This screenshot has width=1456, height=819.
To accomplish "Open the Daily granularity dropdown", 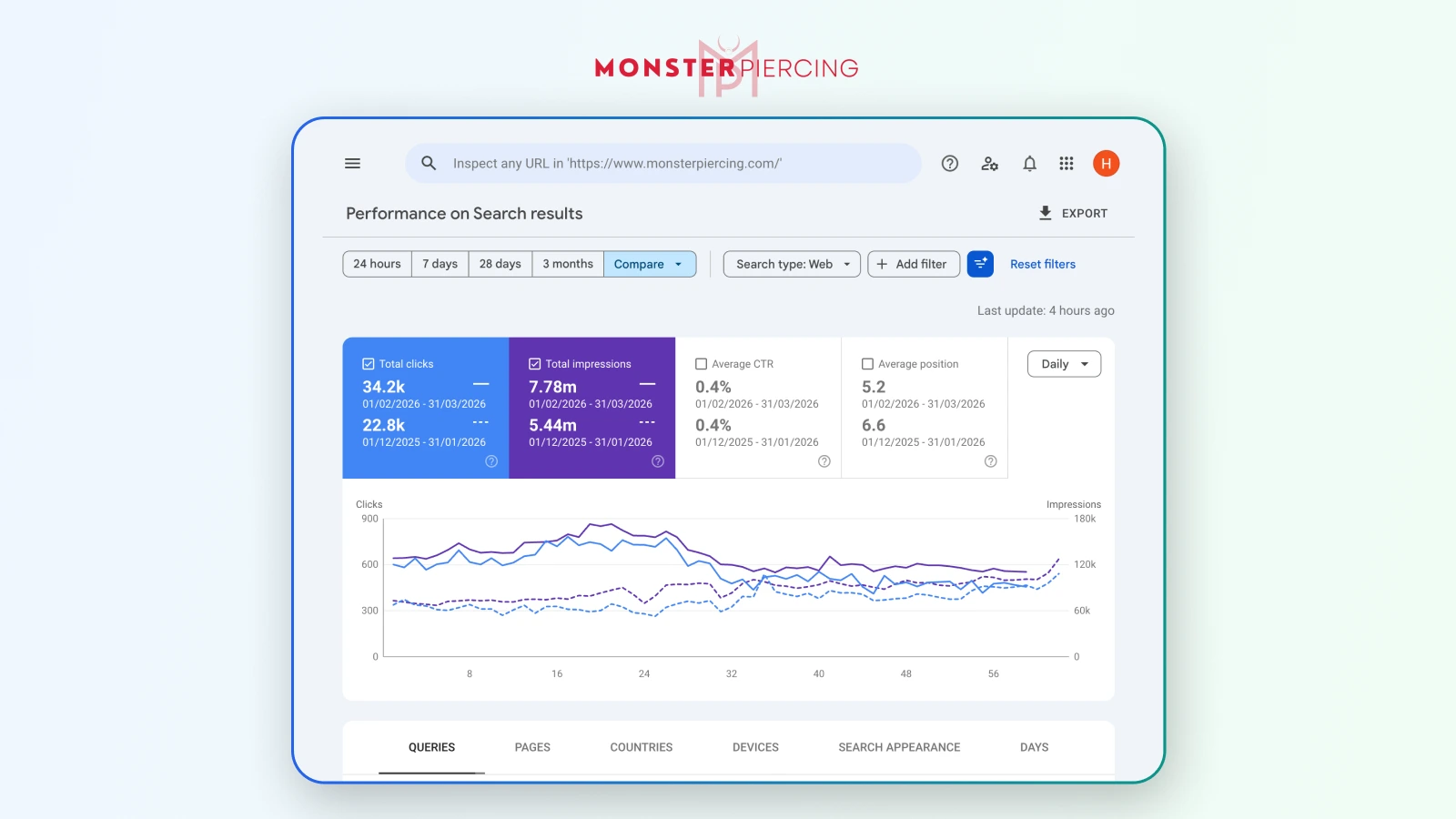I will coord(1063,363).
